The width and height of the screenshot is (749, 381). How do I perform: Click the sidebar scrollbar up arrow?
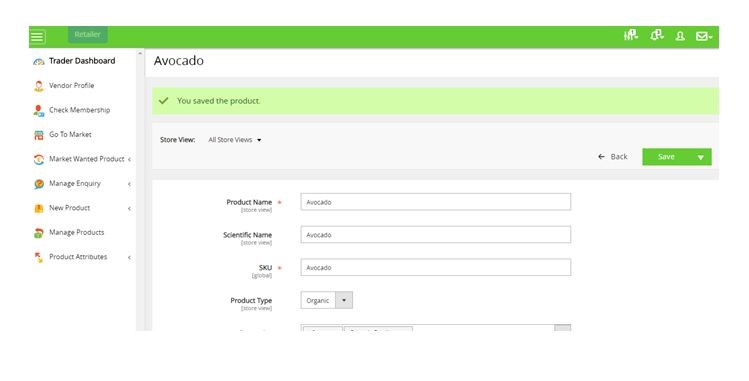pos(140,53)
